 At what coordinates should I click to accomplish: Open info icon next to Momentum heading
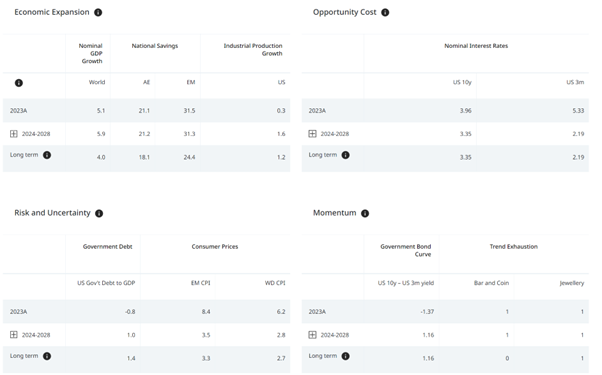pyautogui.click(x=365, y=213)
